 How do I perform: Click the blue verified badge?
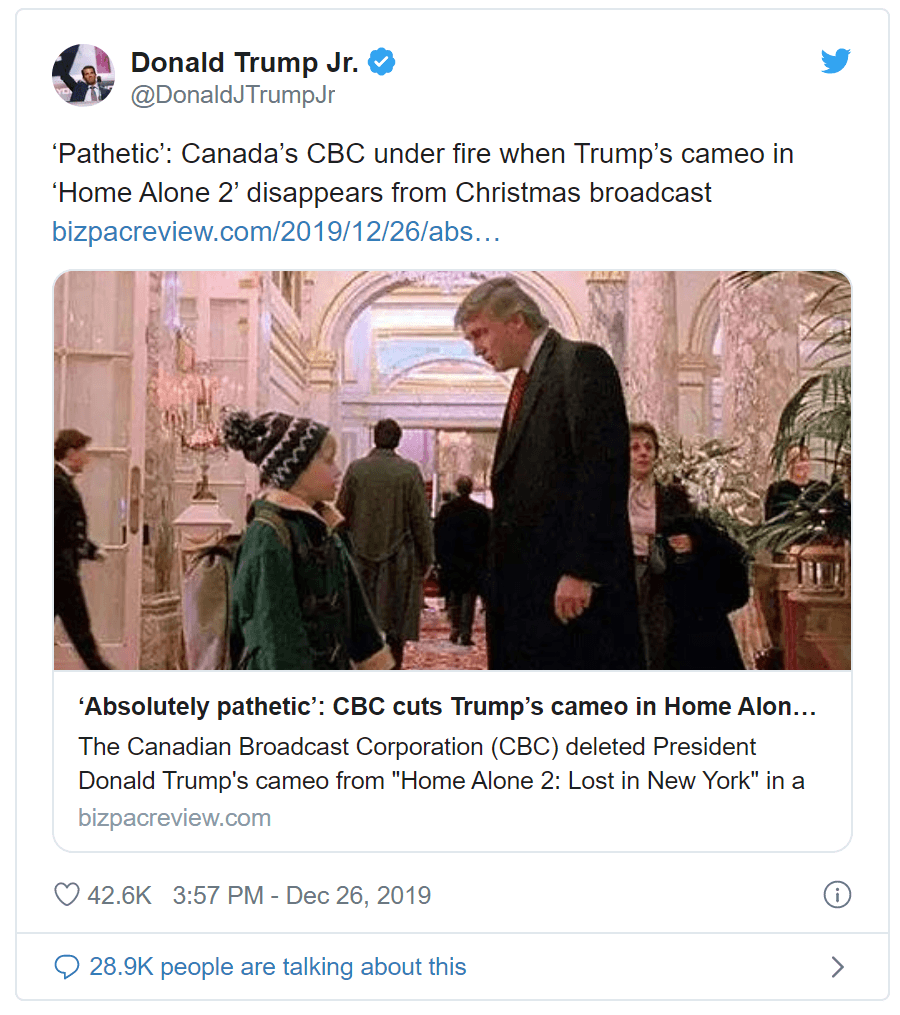[x=382, y=62]
